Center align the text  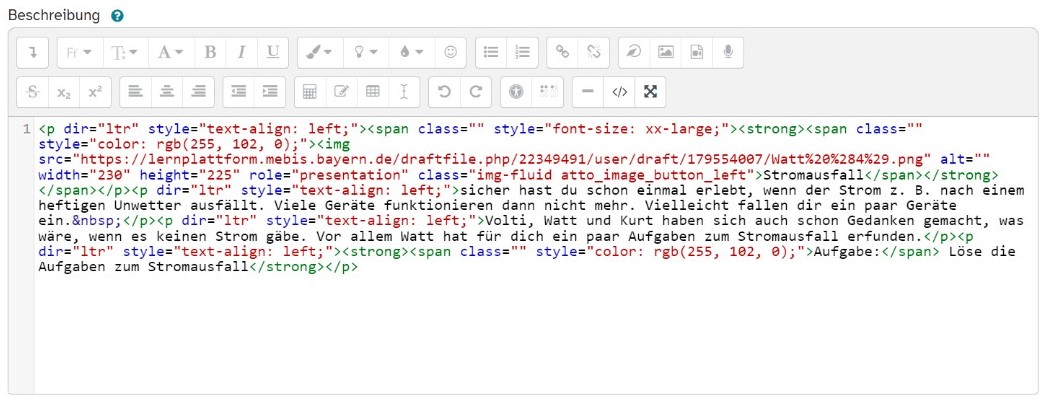(x=167, y=92)
